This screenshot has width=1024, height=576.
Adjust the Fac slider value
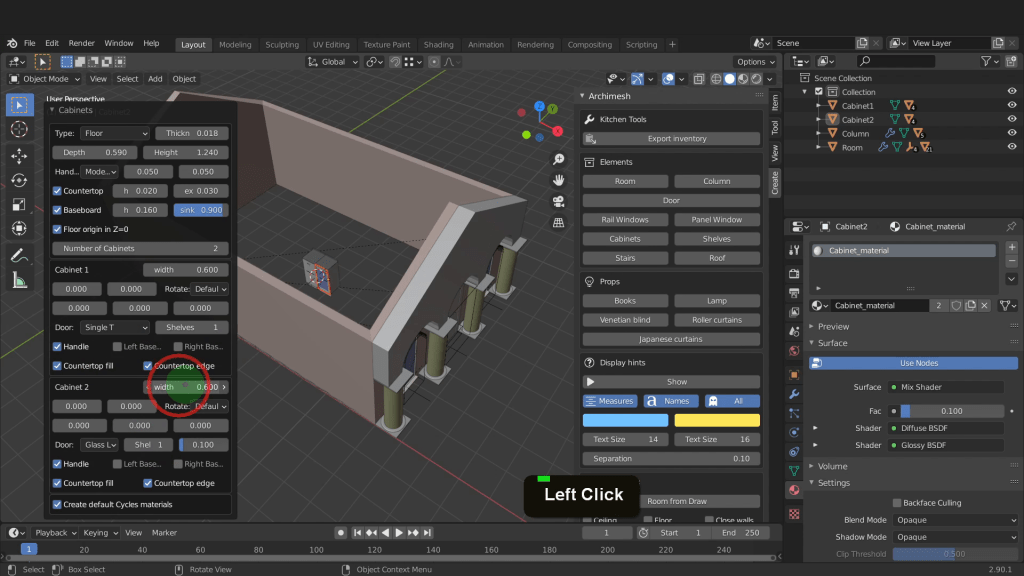(951, 411)
